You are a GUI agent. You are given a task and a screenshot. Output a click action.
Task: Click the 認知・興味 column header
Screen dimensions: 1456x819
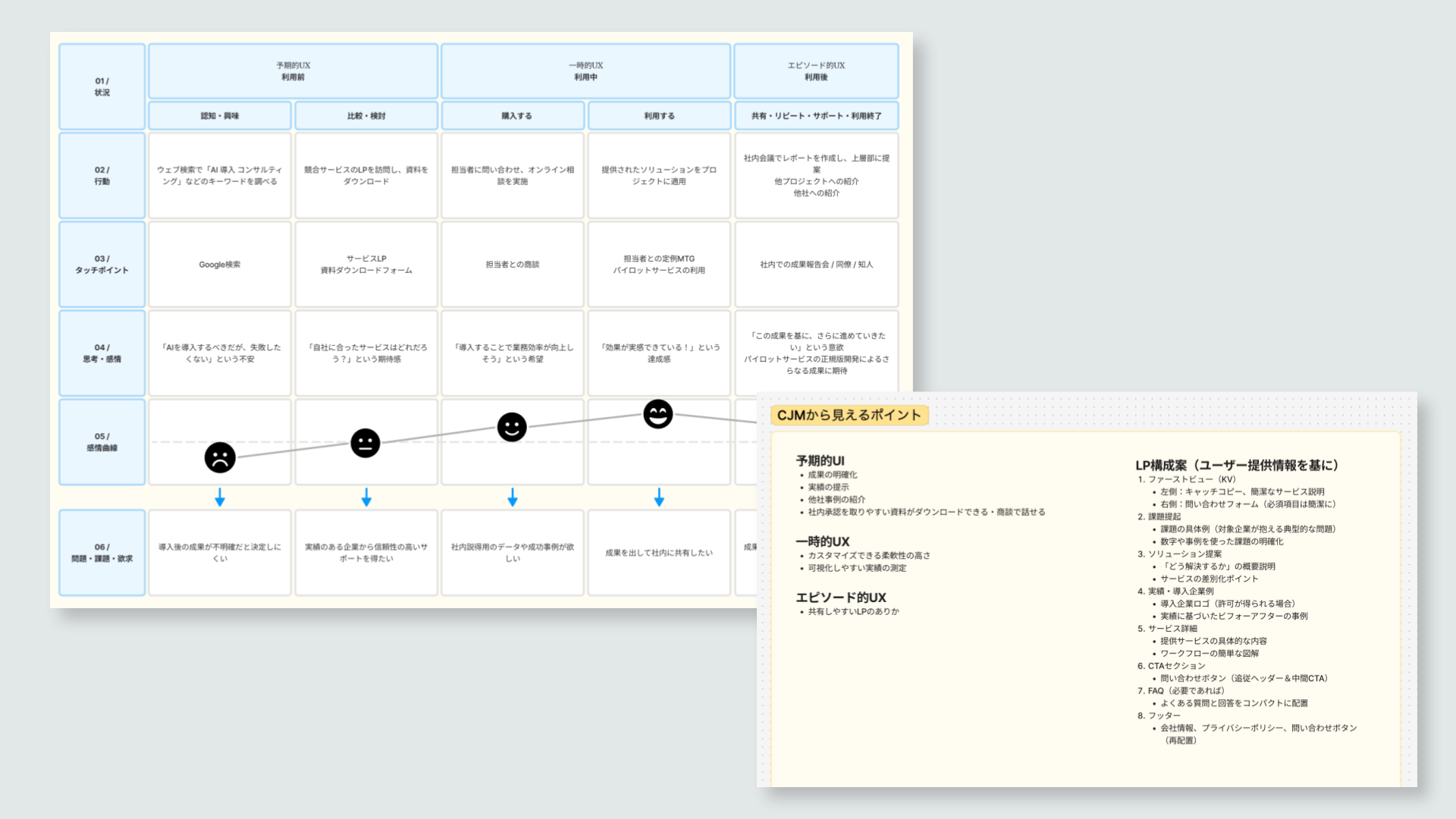[x=220, y=116]
